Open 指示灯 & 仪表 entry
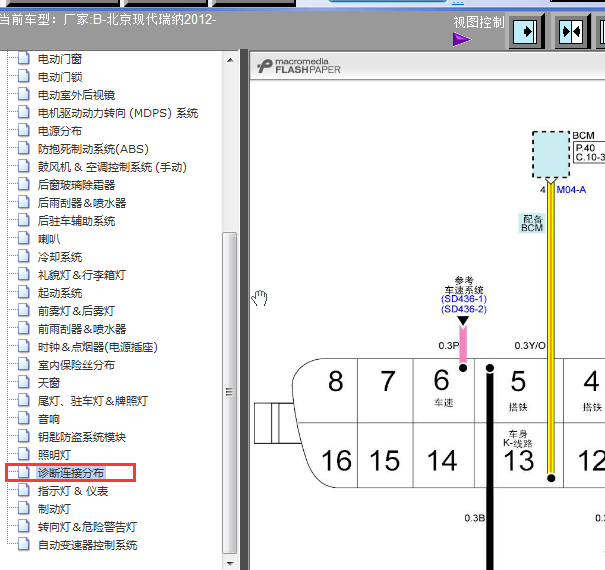This screenshot has height=570, width=605. coord(73,491)
